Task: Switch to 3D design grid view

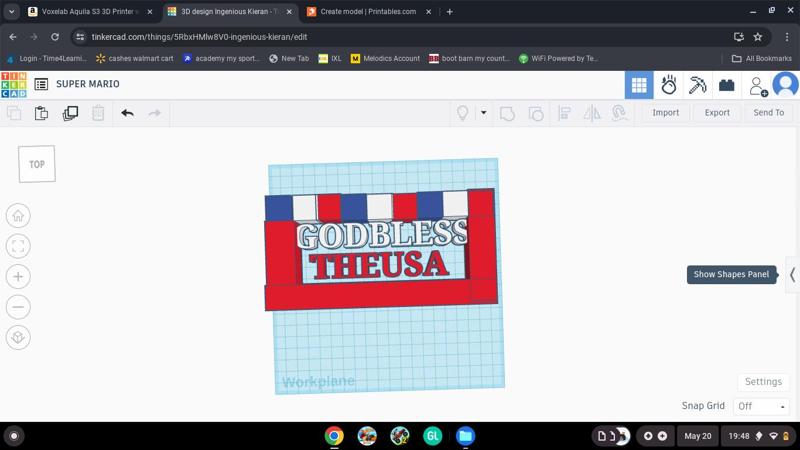Action: point(639,85)
